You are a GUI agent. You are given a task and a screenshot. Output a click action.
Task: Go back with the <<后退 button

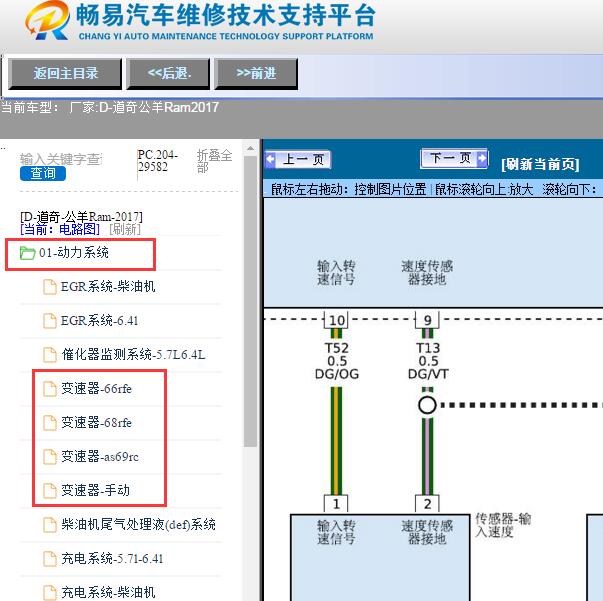coord(169,73)
